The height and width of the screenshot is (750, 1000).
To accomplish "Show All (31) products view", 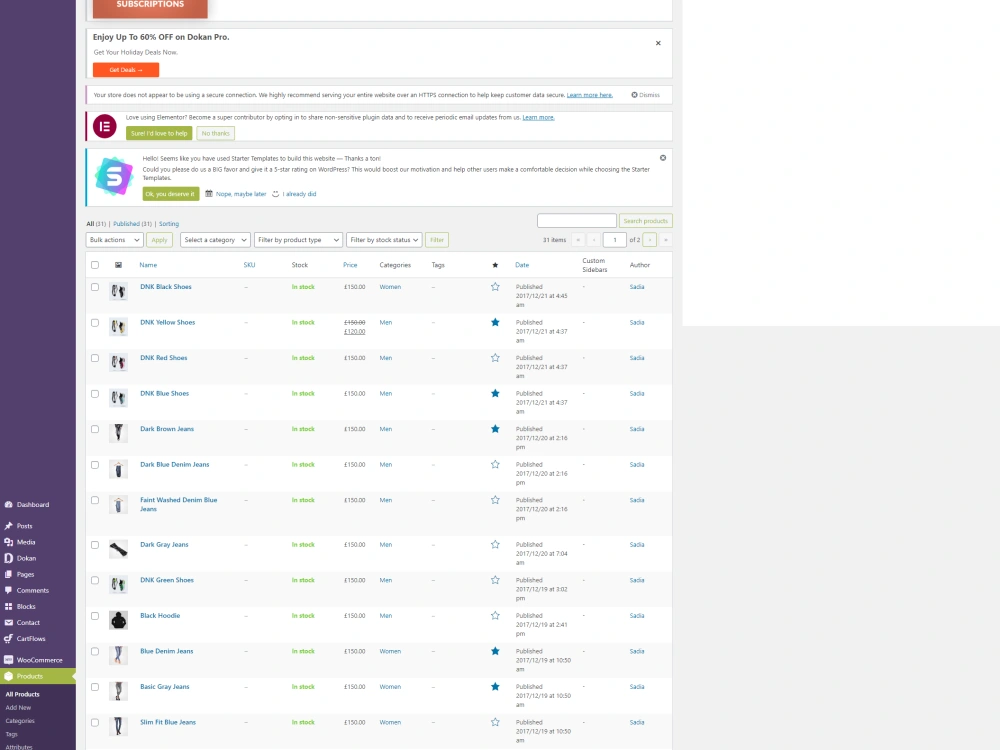I will (96, 224).
